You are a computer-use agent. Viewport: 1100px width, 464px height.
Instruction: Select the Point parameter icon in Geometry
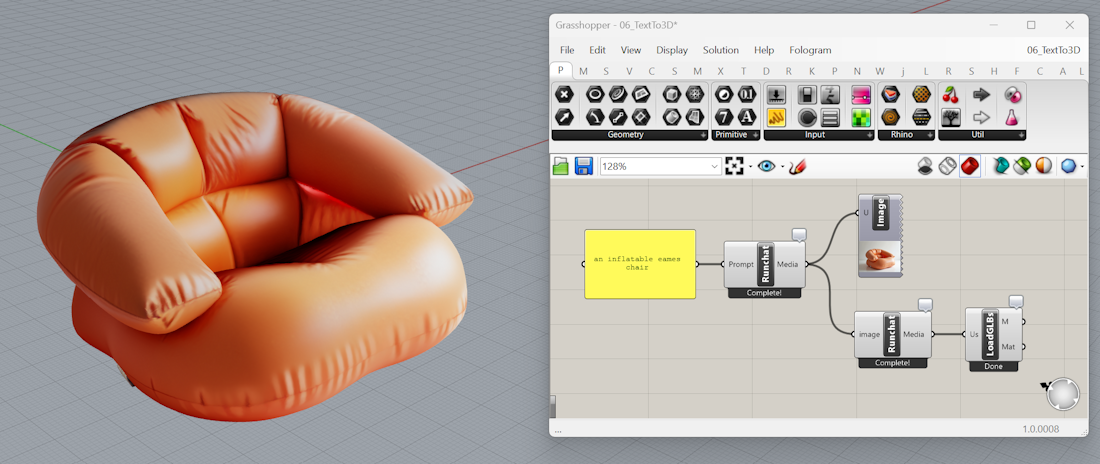click(564, 94)
